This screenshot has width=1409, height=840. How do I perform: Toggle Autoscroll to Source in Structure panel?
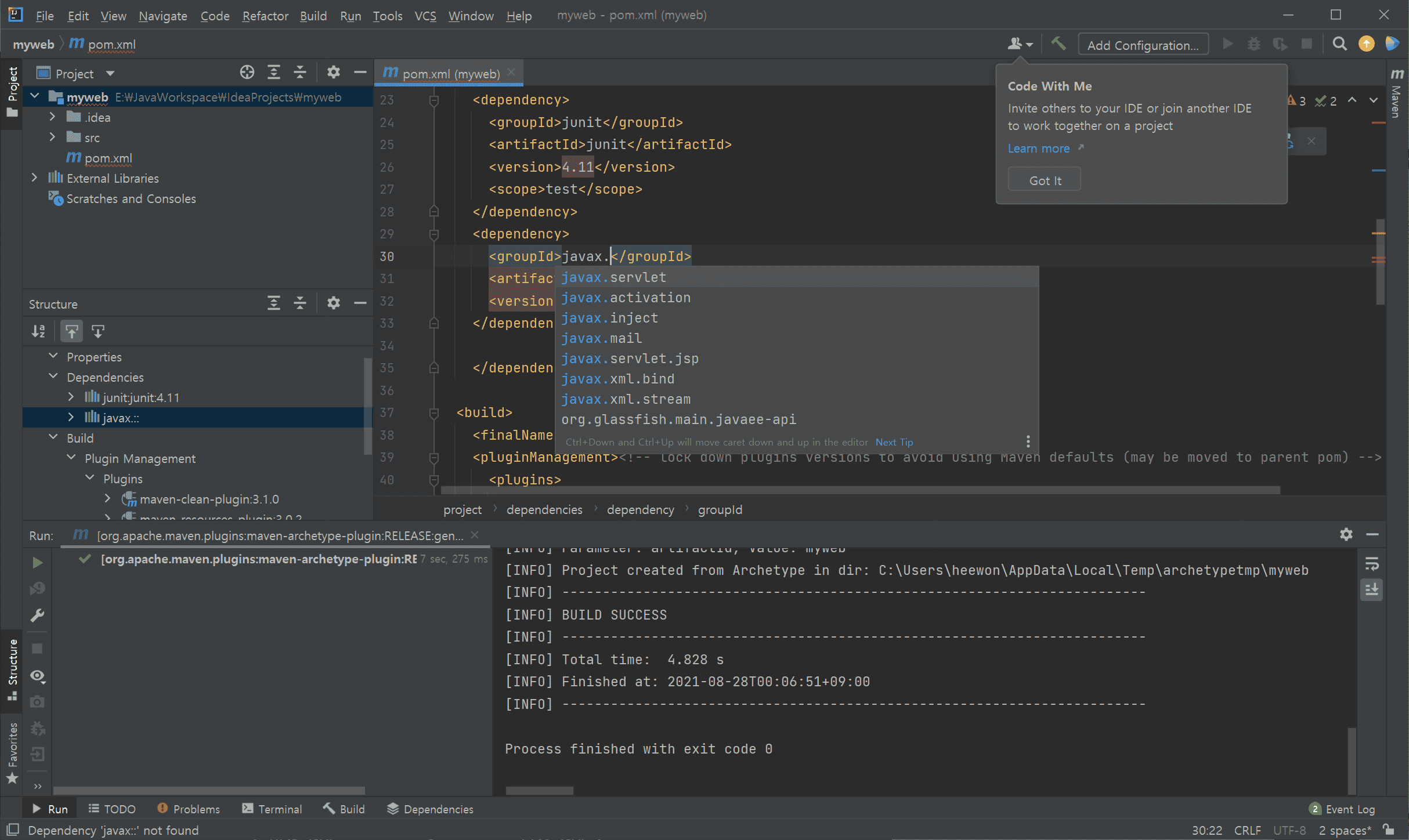[71, 331]
